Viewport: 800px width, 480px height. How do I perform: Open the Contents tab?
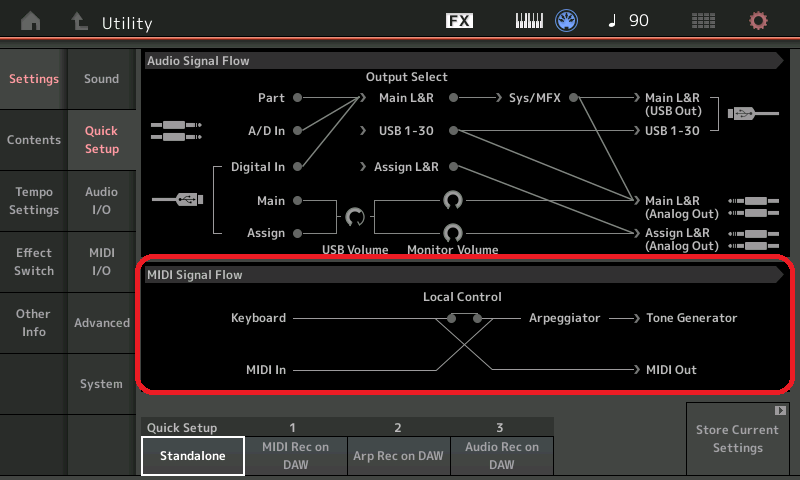(34, 140)
